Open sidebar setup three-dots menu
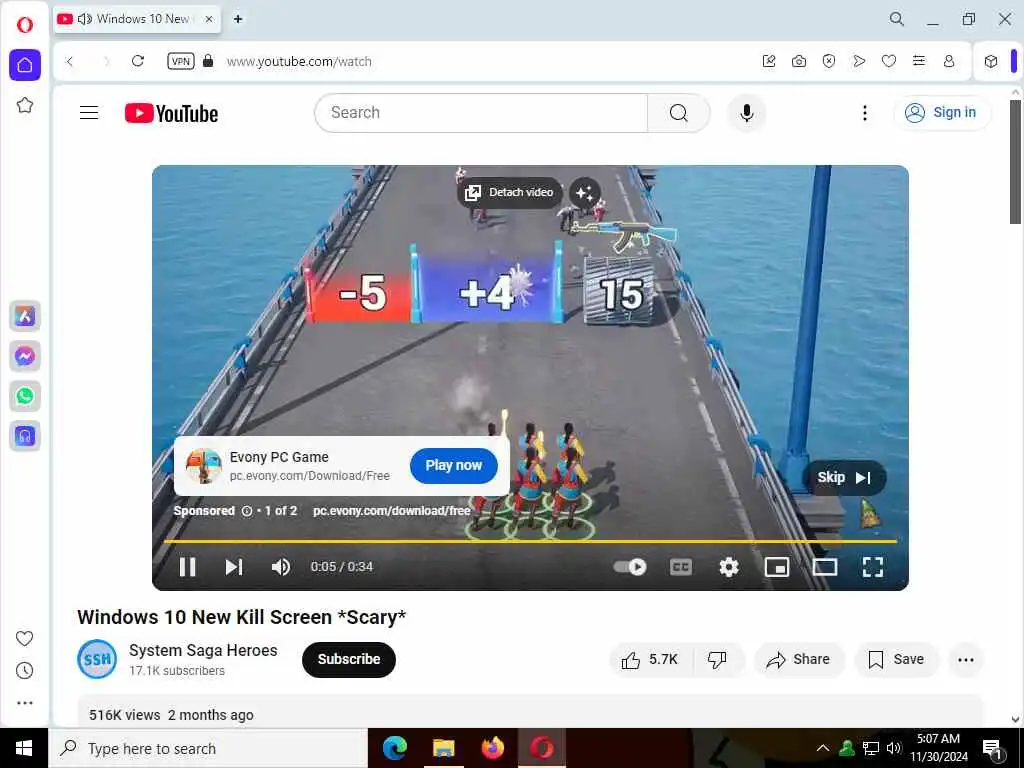Screen dimensions: 1024x768 click(24, 703)
